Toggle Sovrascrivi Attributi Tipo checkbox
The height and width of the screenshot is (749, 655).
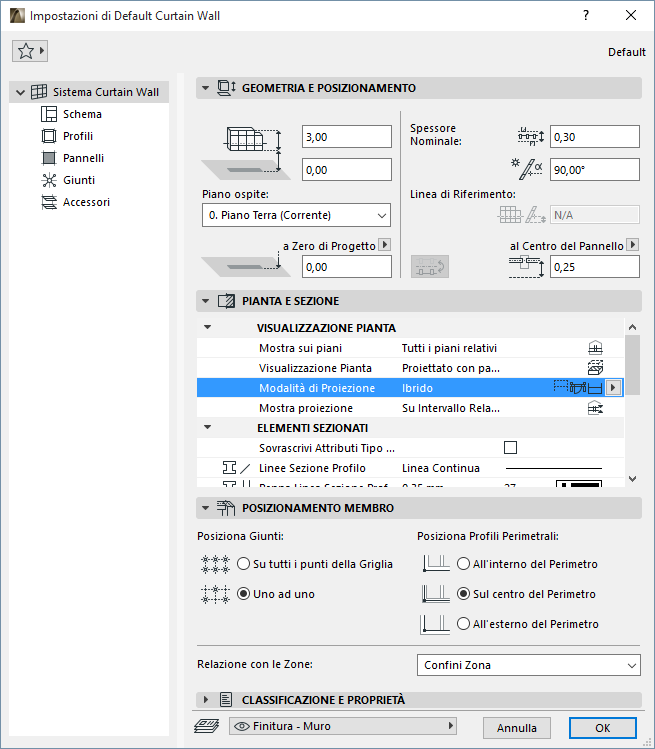click(x=510, y=448)
